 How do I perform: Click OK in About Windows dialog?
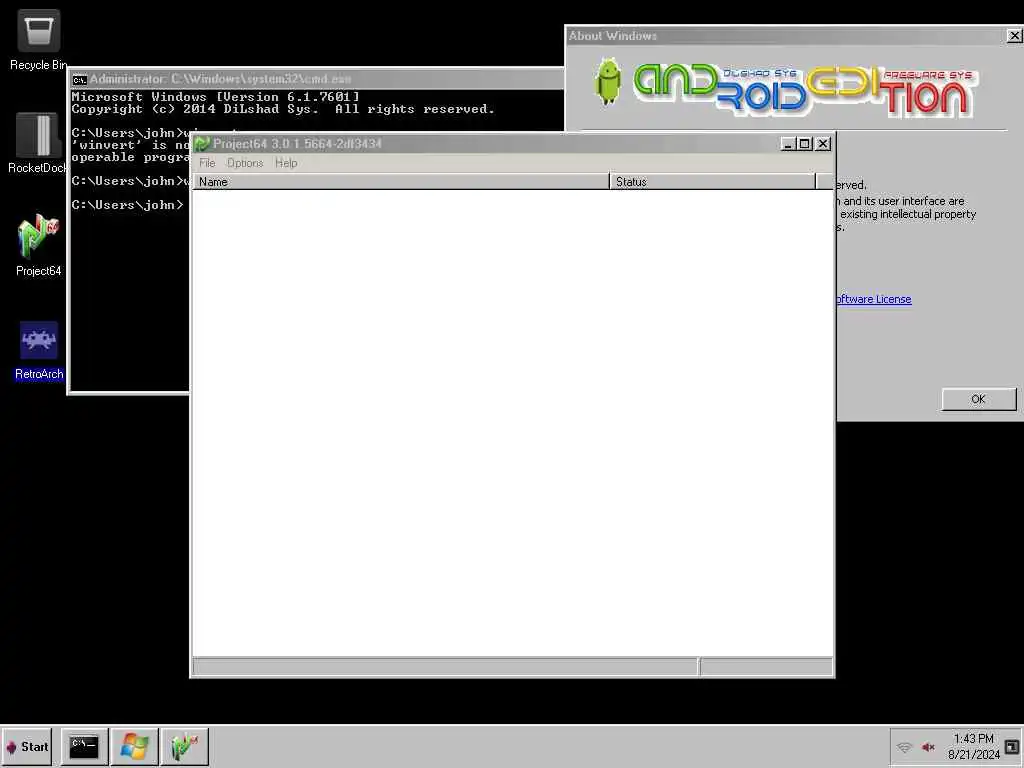click(978, 399)
